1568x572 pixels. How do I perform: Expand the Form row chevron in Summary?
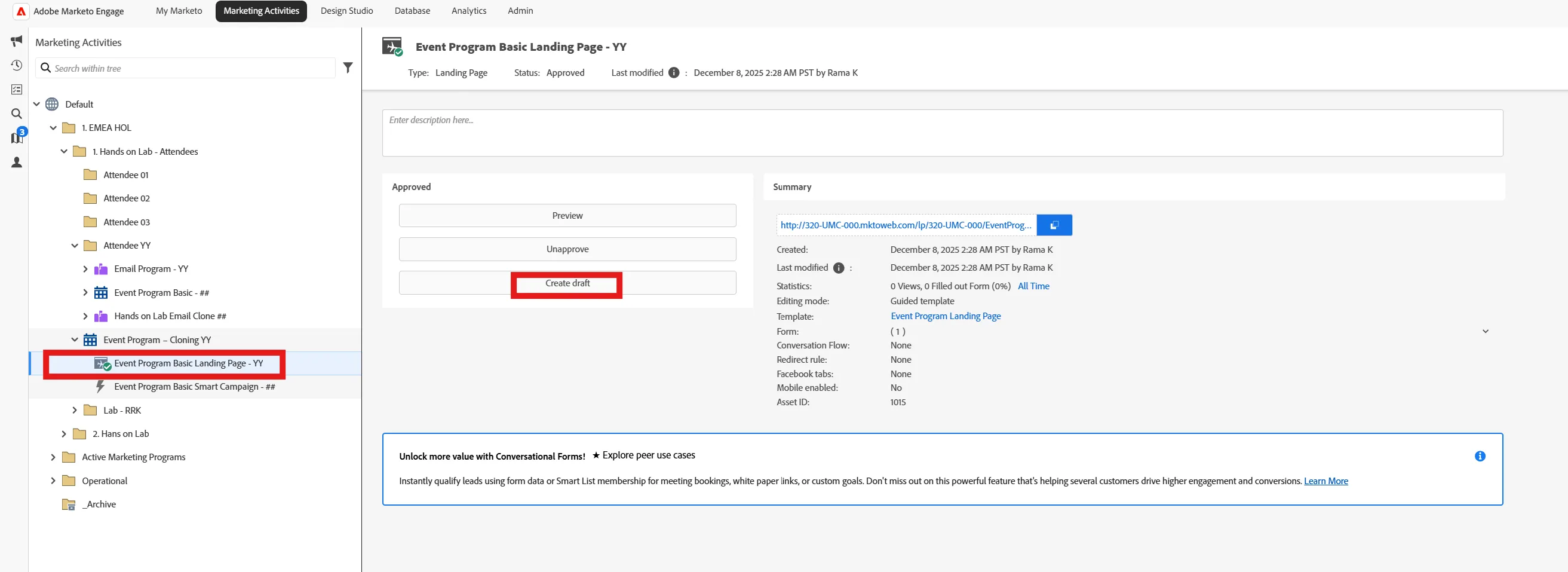[1485, 331]
